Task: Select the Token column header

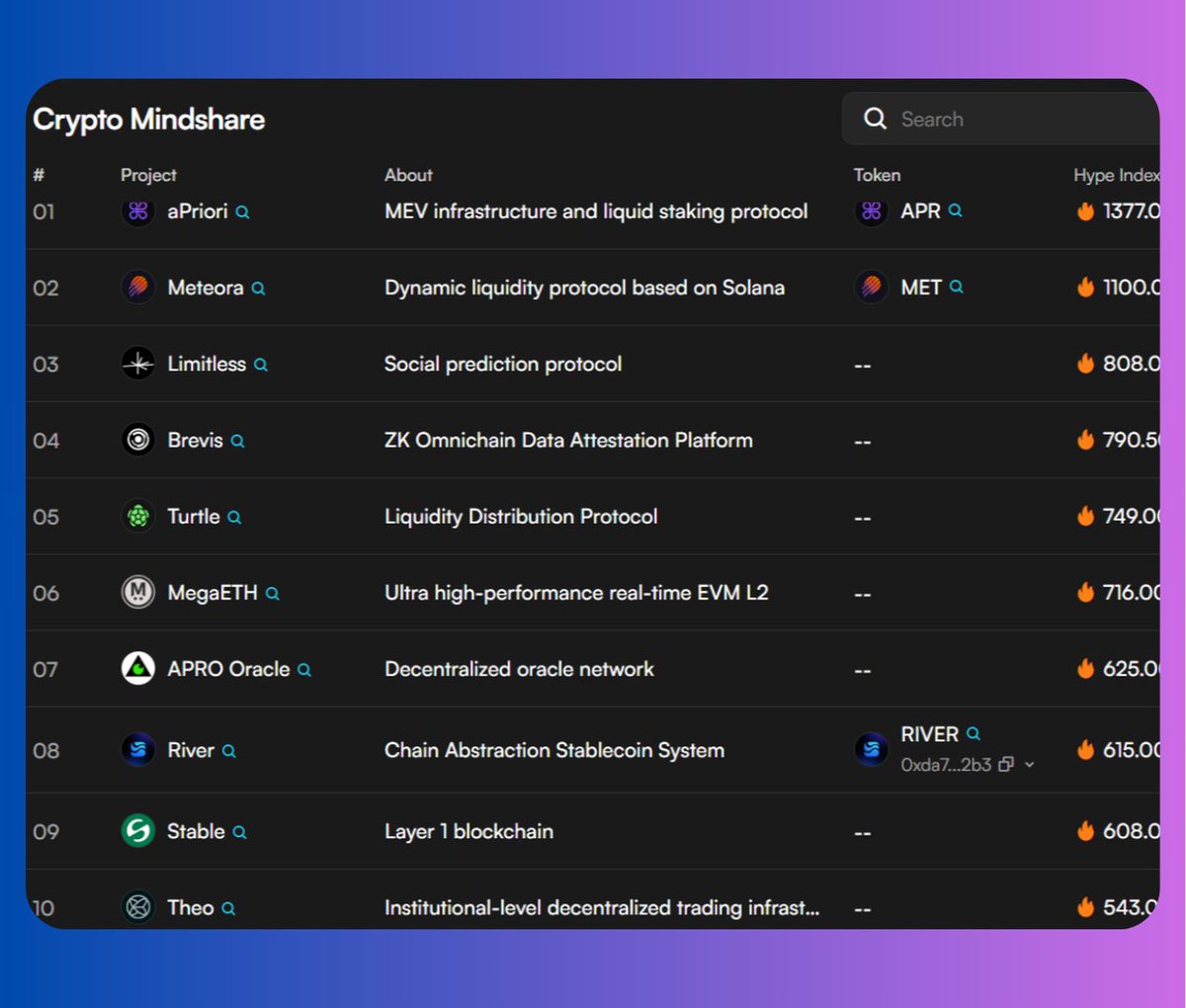Action: [x=877, y=175]
